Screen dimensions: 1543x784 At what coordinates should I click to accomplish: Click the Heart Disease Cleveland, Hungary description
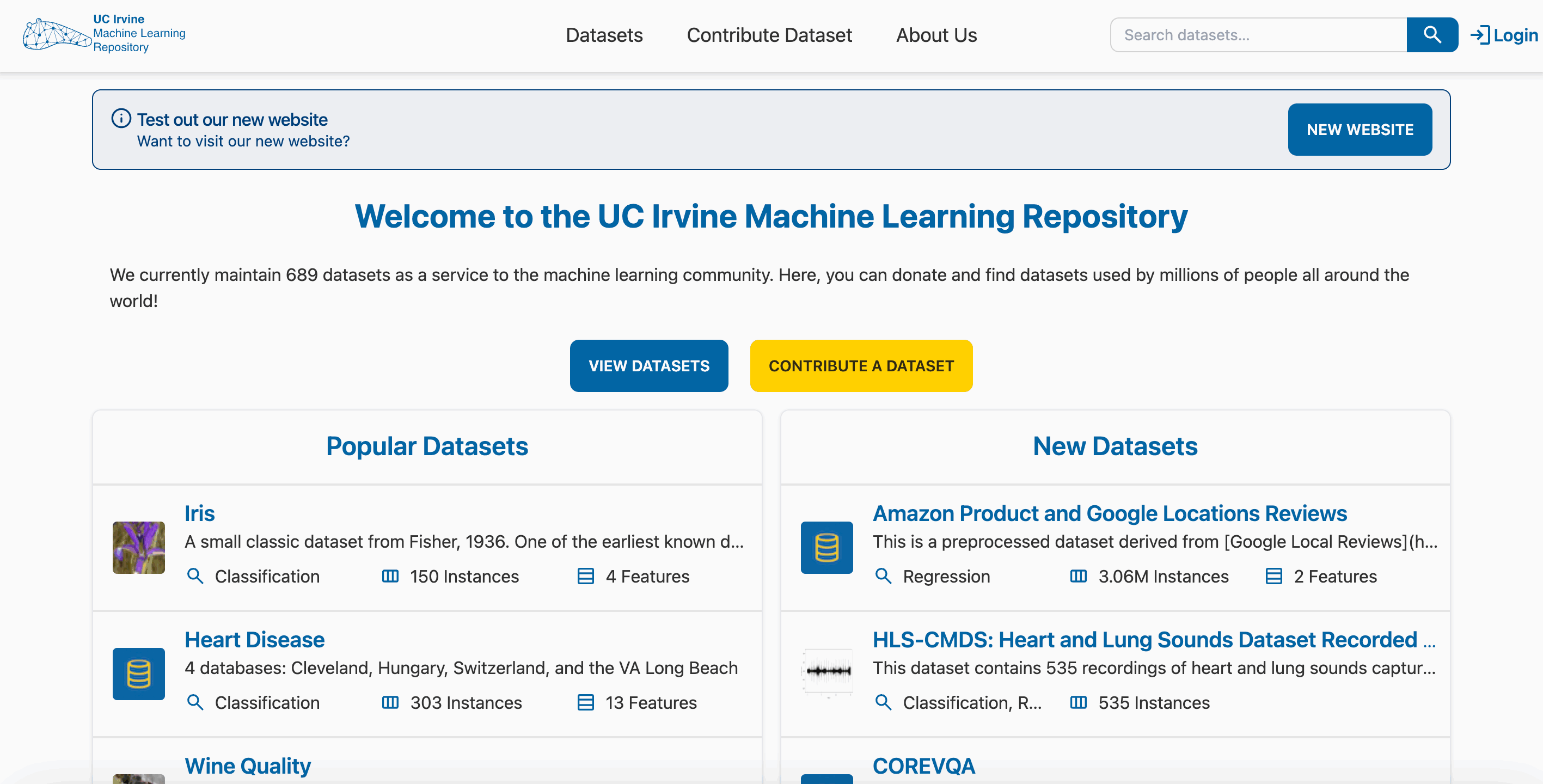(461, 668)
